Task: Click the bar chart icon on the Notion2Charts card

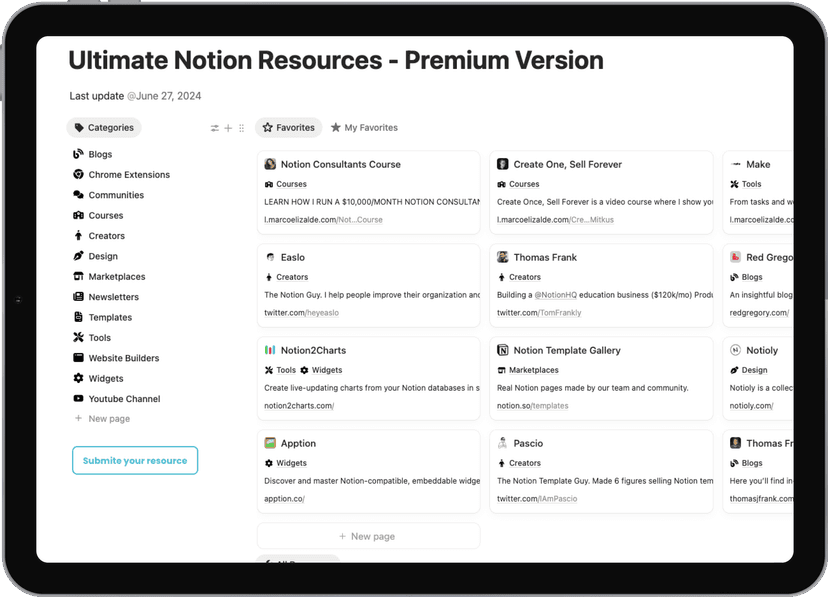Action: 270,350
